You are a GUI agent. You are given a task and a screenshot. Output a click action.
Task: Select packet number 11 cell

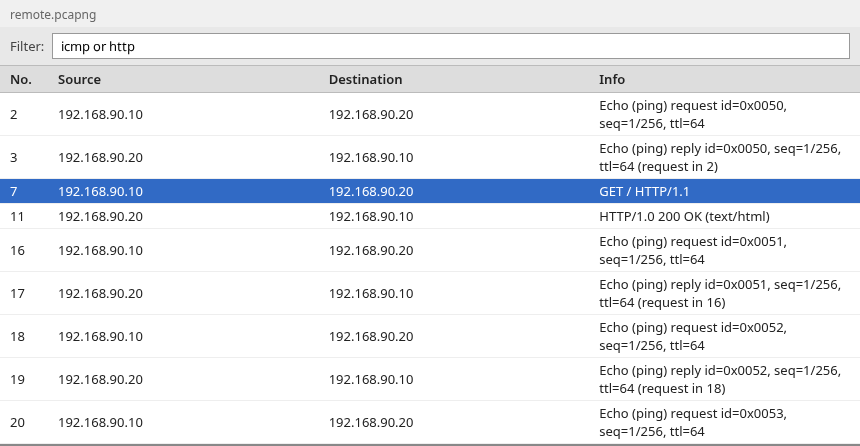click(x=17, y=217)
